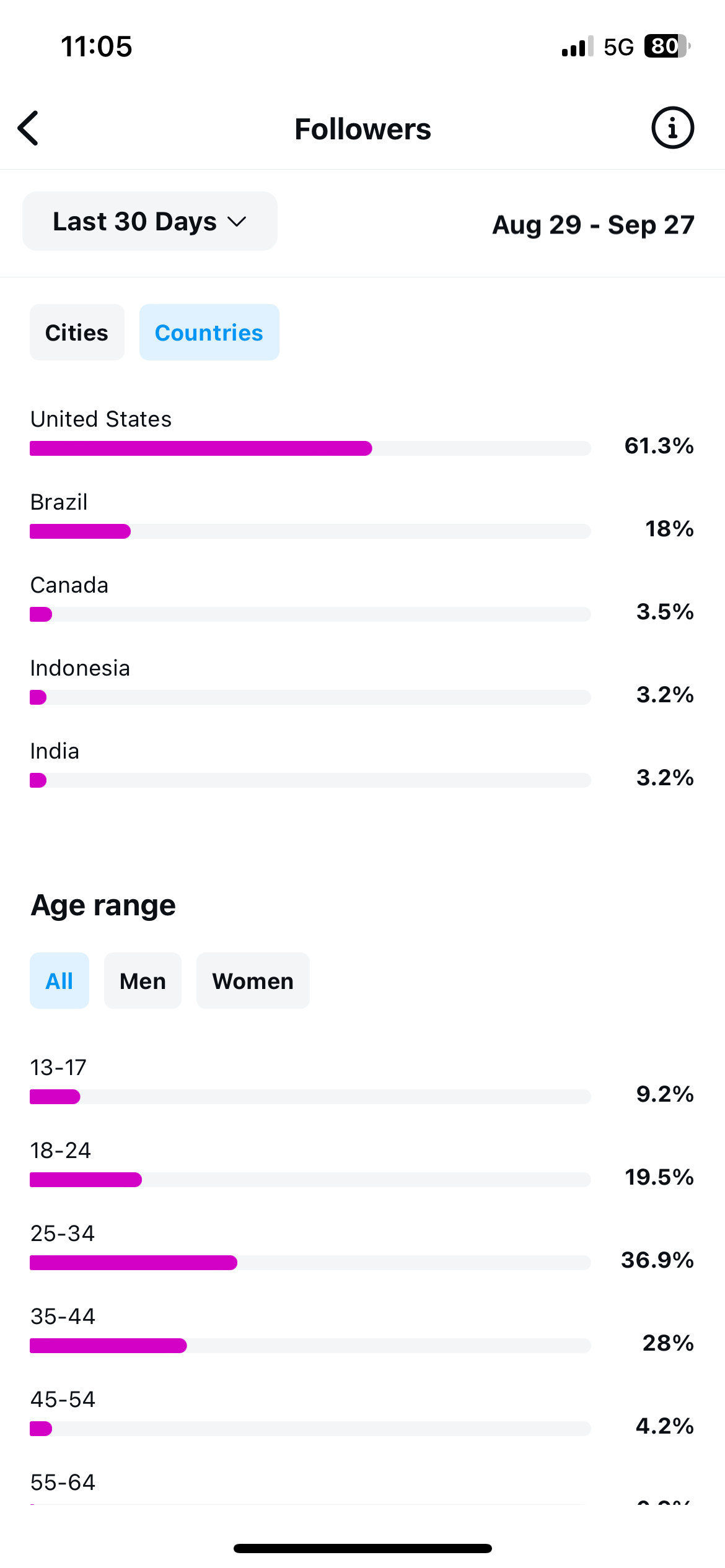This screenshot has width=725, height=1568.
Task: Tap the Brazil follower bar
Action: [x=310, y=531]
